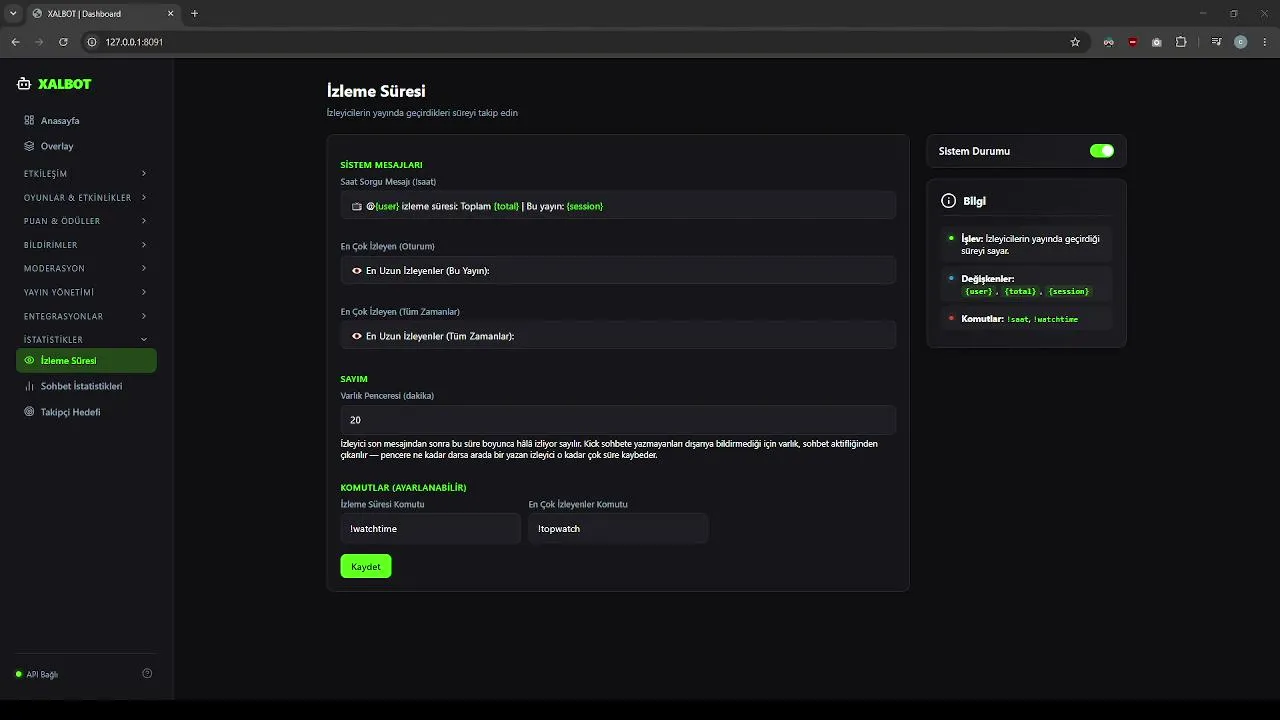Click the {session} variable tag in Bilgi
Viewport: 1280px width, 720px height.
[x=1068, y=291]
